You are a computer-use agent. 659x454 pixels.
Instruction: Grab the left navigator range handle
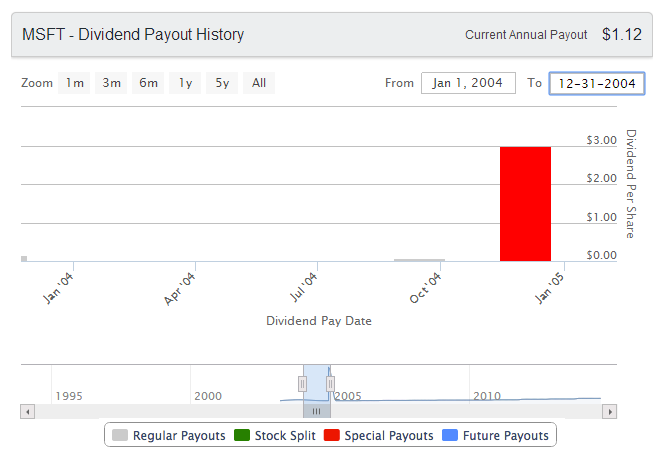(x=303, y=384)
